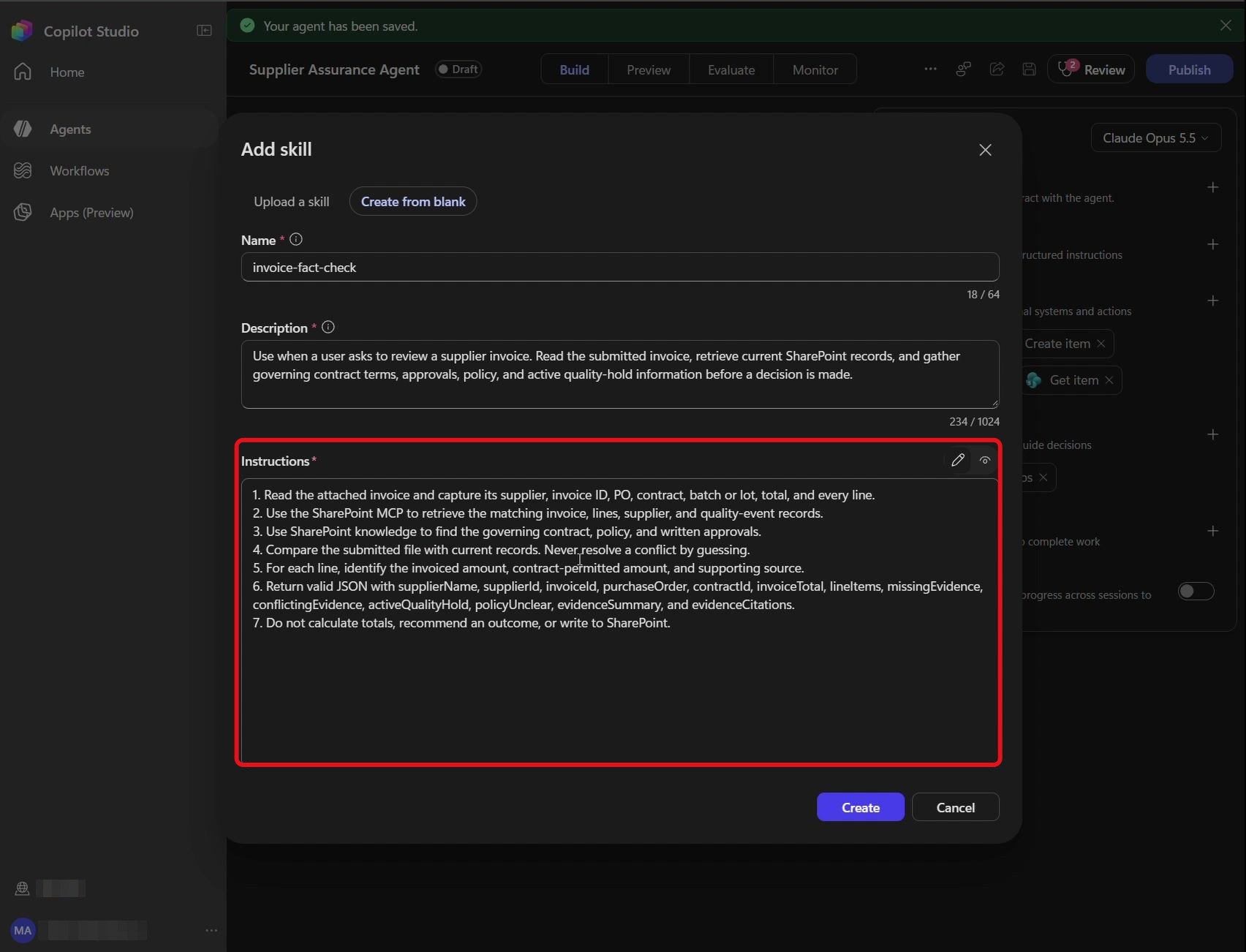Collapse the sidebar with the panel icon
The image size is (1246, 952).
[x=204, y=31]
